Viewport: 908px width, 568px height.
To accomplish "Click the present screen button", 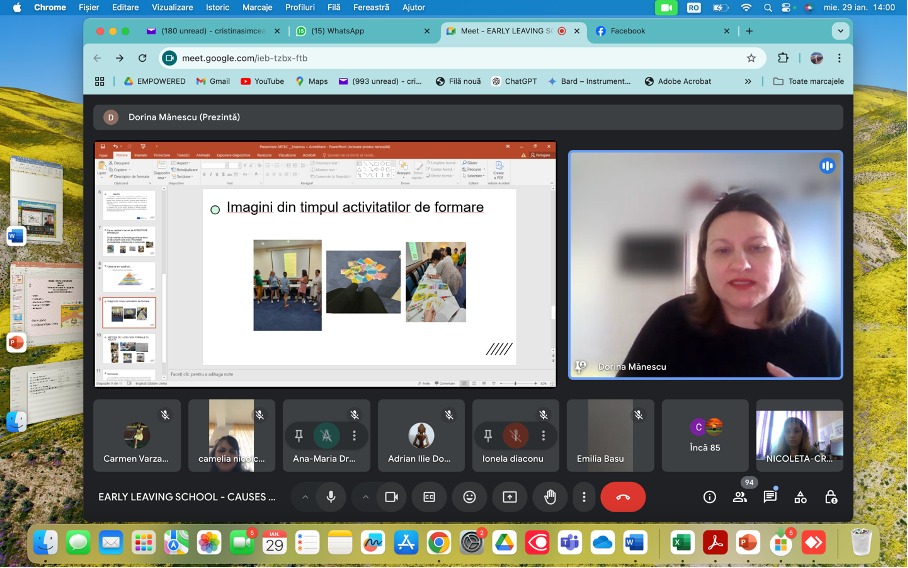I will (x=510, y=497).
